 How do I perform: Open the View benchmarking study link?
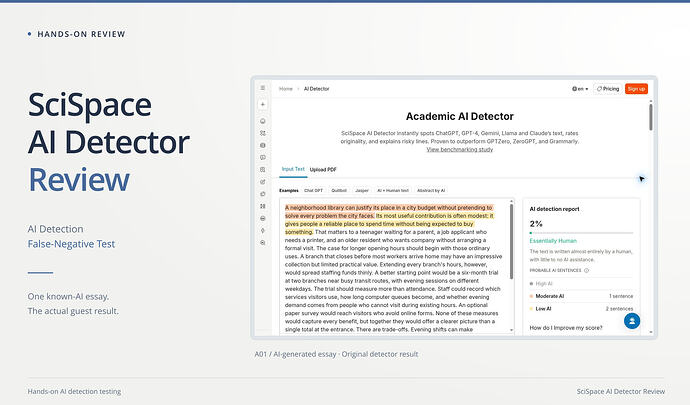pyautogui.click(x=459, y=150)
